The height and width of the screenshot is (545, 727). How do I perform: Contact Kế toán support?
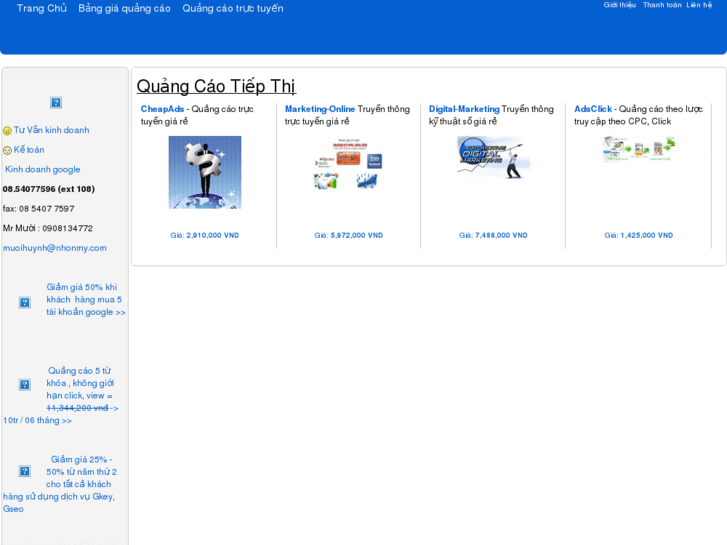pyautogui.click(x=29, y=150)
